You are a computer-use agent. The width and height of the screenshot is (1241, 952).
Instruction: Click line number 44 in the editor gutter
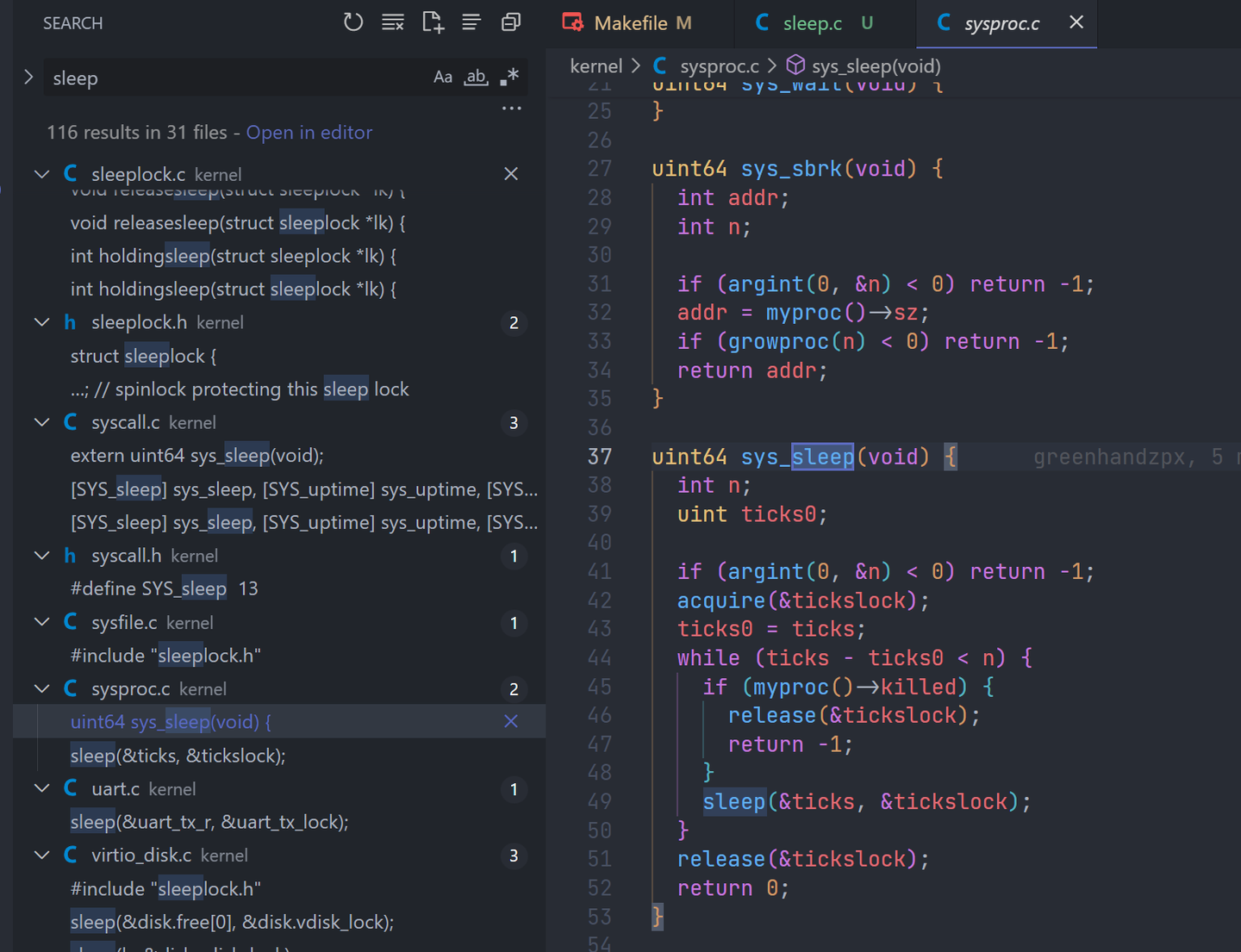[x=600, y=658]
